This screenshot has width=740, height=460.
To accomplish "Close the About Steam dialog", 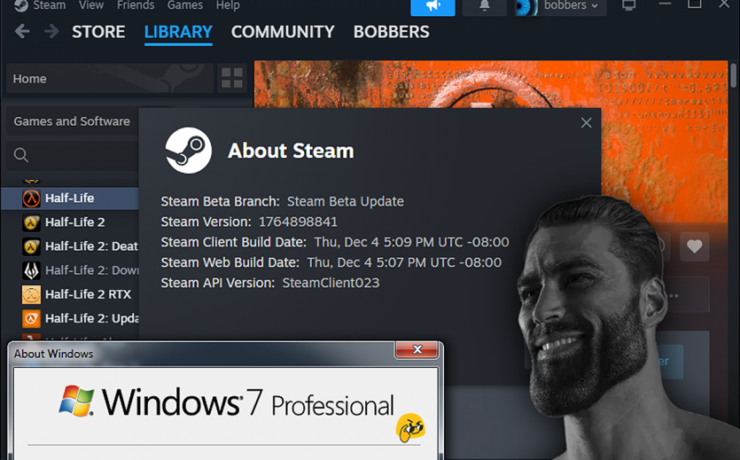I will pyautogui.click(x=586, y=123).
